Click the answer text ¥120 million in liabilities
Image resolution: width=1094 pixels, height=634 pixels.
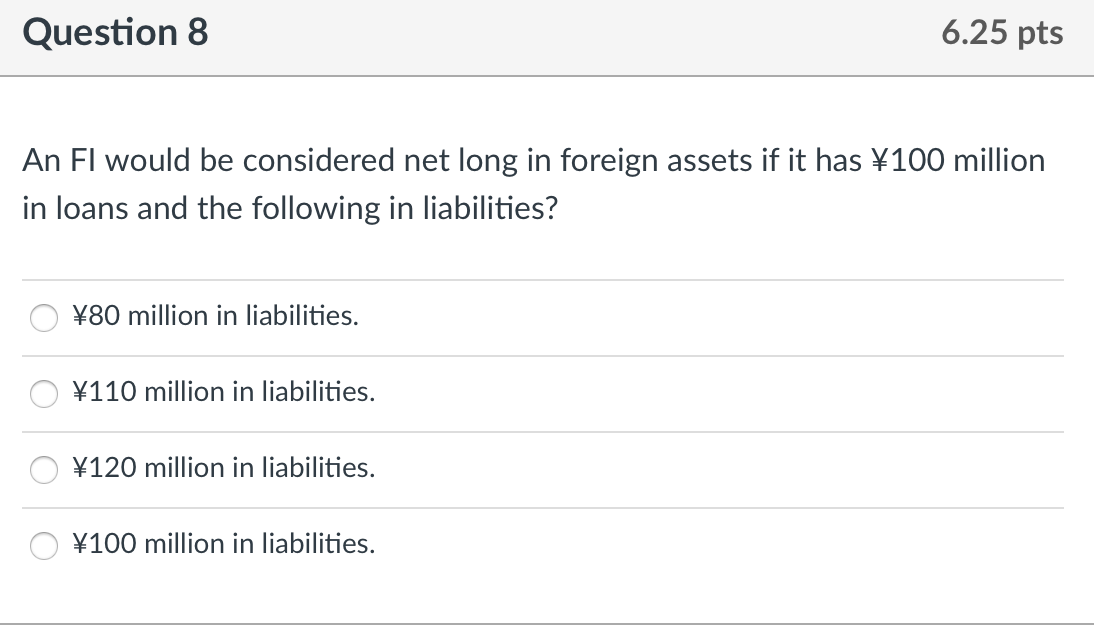tap(224, 468)
